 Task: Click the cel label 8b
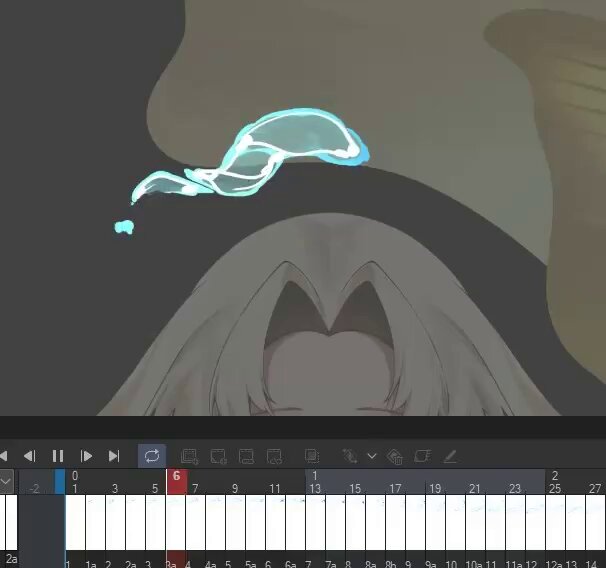(391, 564)
